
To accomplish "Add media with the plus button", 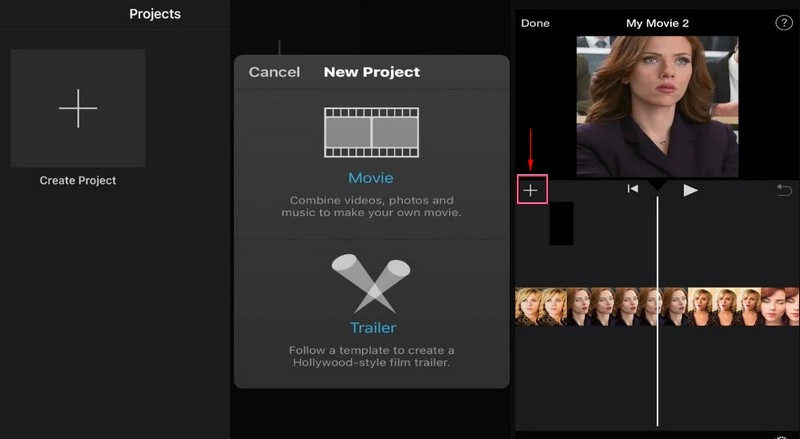I will (532, 190).
